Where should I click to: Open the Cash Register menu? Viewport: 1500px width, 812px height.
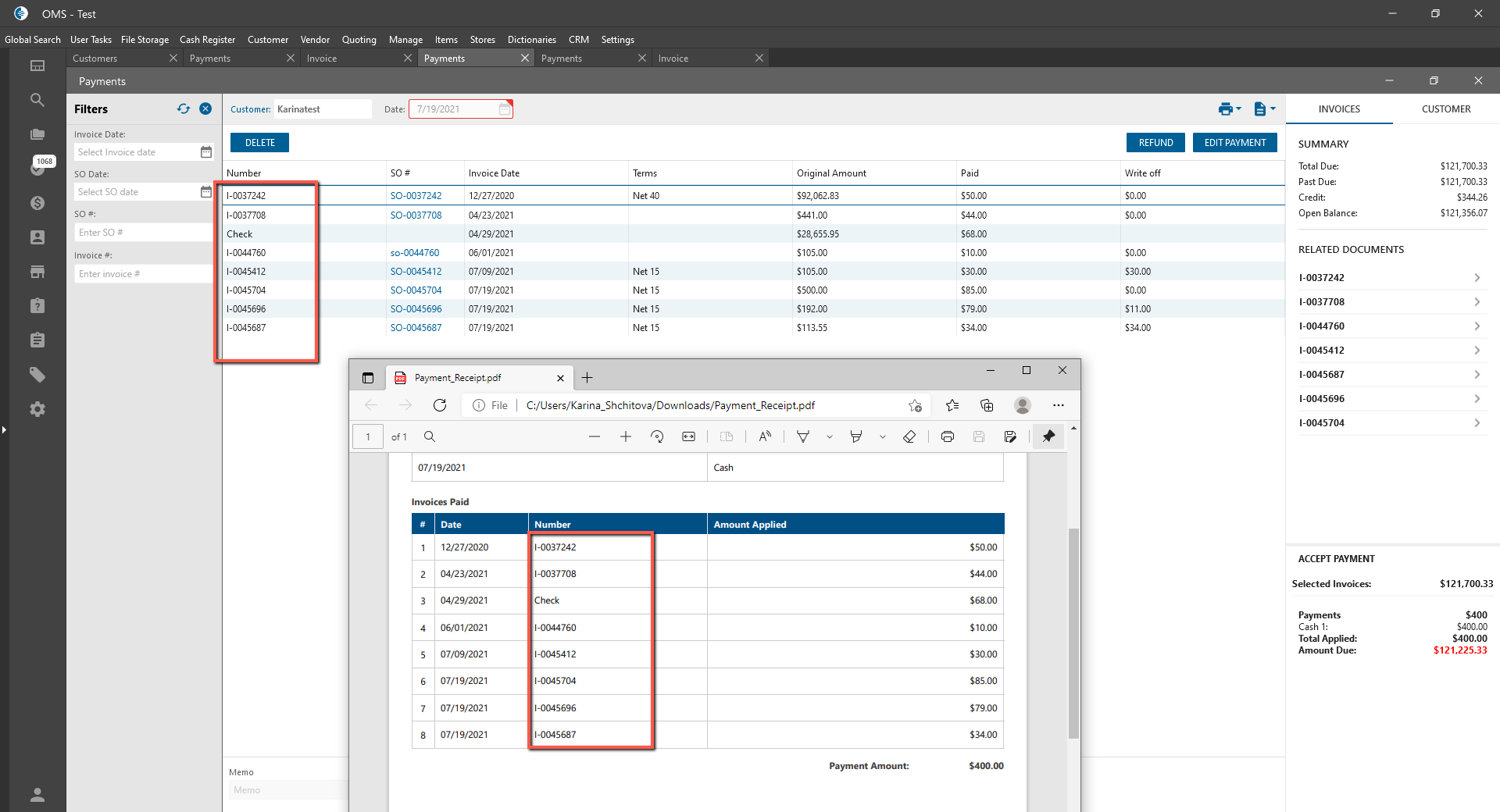(207, 40)
